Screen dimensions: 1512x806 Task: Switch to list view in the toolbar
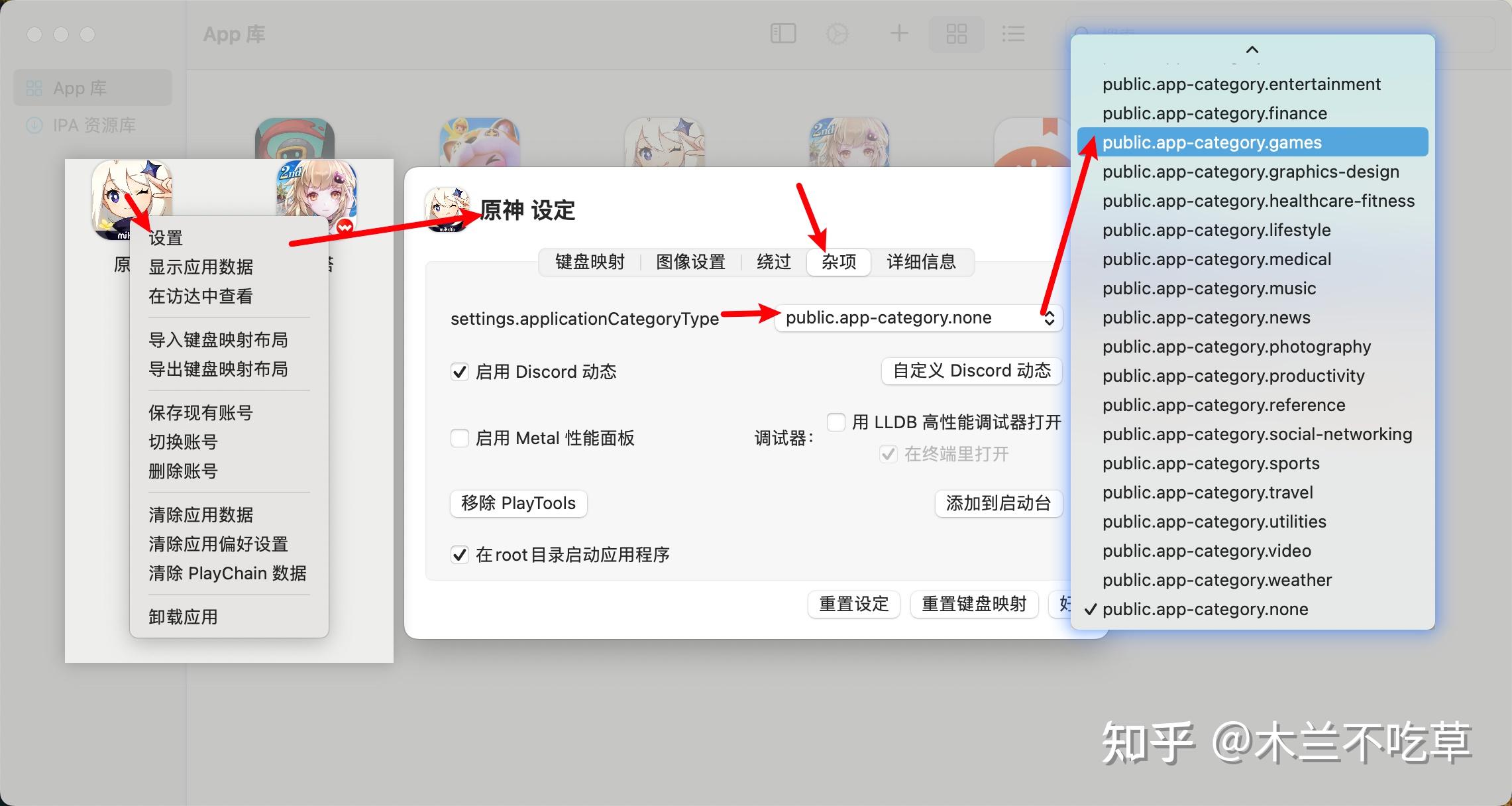pyautogui.click(x=1013, y=33)
